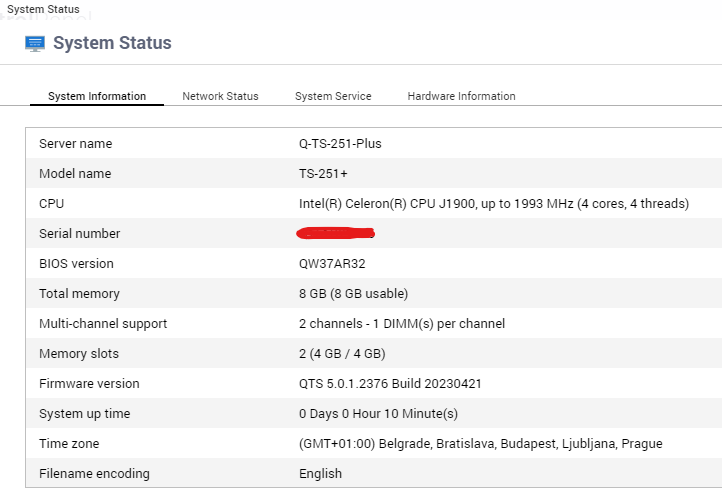The height and width of the screenshot is (498, 722).
Task: Click the redacted serial number value
Action: [336, 234]
